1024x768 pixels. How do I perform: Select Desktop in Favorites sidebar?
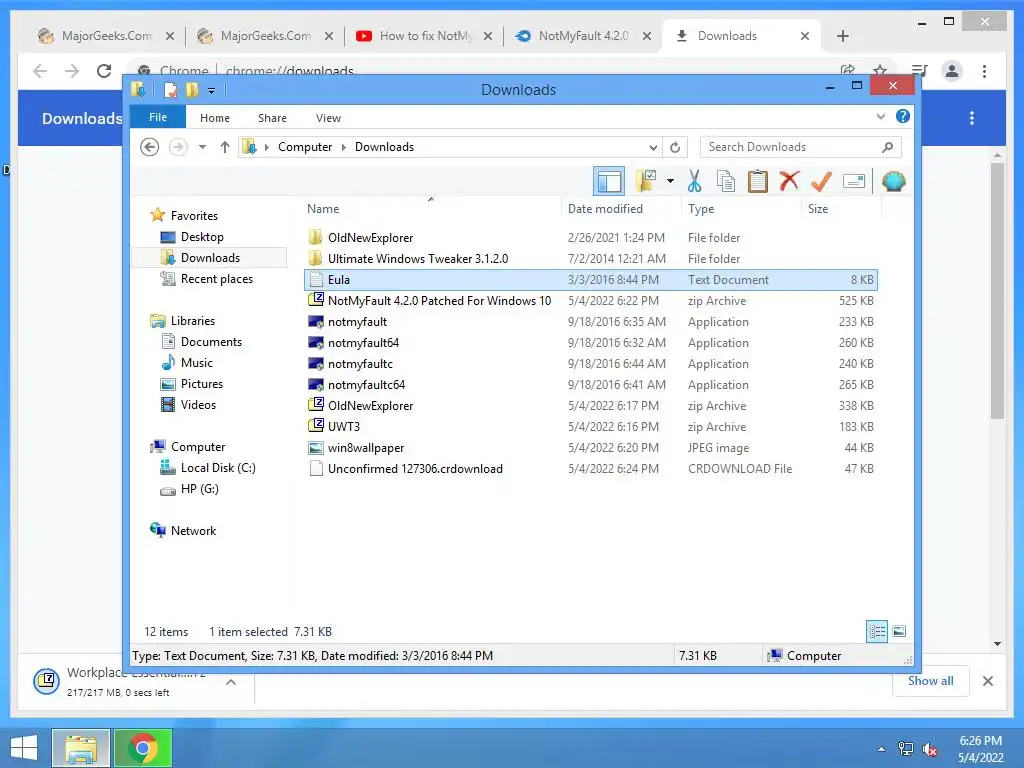(202, 237)
